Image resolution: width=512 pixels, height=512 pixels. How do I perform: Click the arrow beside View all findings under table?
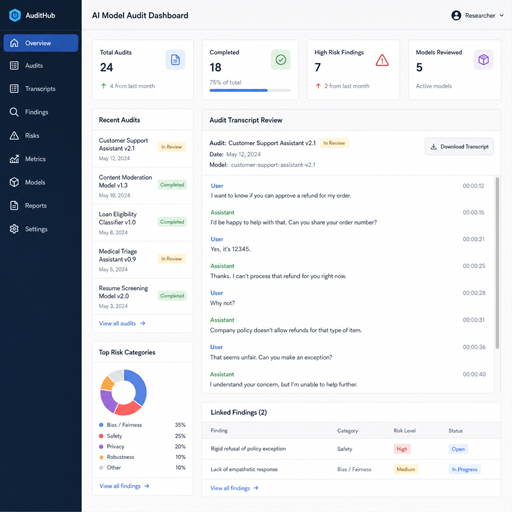tap(256, 488)
